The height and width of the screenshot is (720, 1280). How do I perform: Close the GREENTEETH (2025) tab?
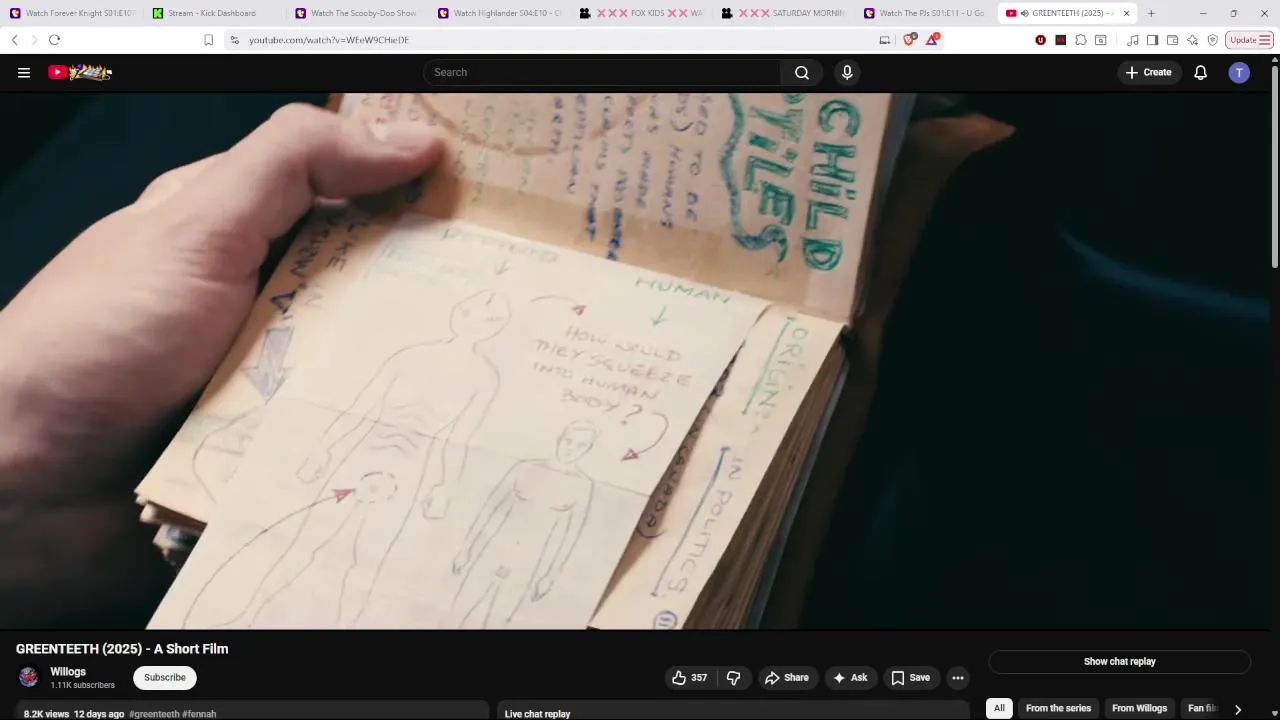tap(1126, 13)
